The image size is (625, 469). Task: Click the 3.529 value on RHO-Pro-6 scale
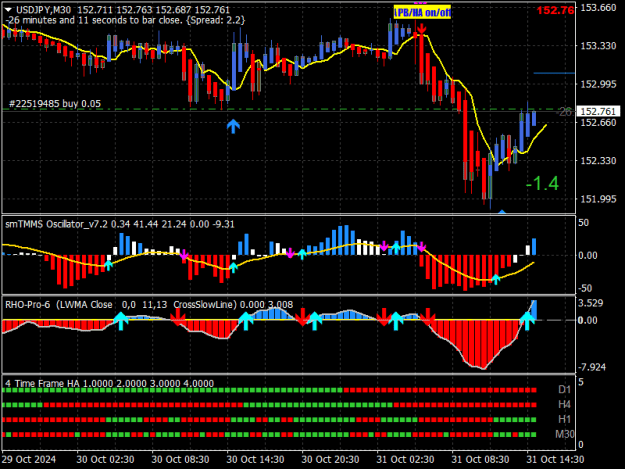pyautogui.click(x=591, y=303)
